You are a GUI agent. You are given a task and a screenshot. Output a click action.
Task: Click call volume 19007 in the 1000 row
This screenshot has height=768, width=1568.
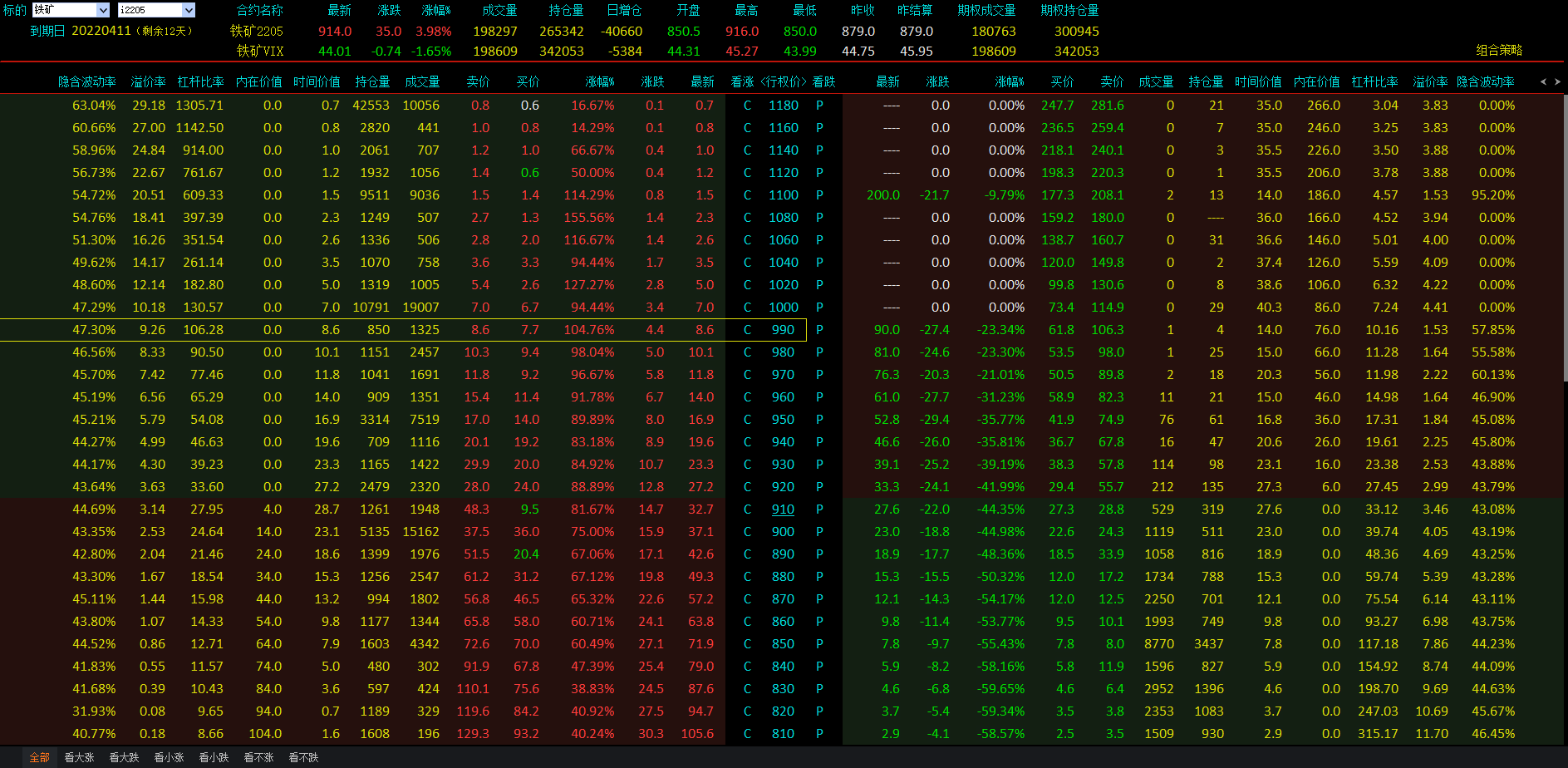pos(420,307)
